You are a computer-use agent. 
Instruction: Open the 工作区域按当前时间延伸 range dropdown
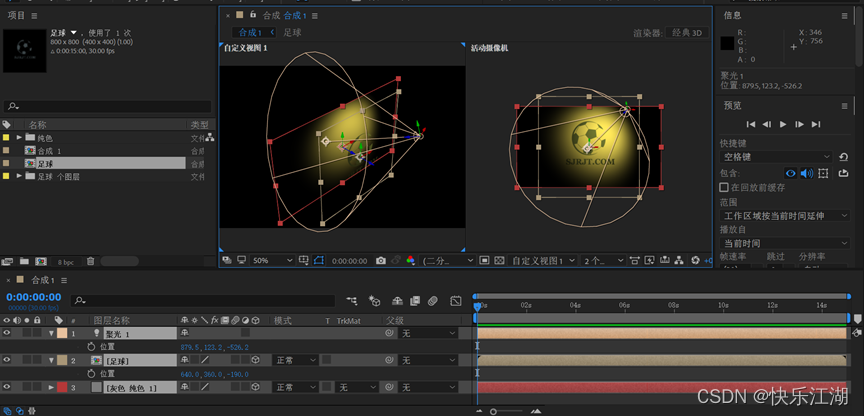point(785,216)
